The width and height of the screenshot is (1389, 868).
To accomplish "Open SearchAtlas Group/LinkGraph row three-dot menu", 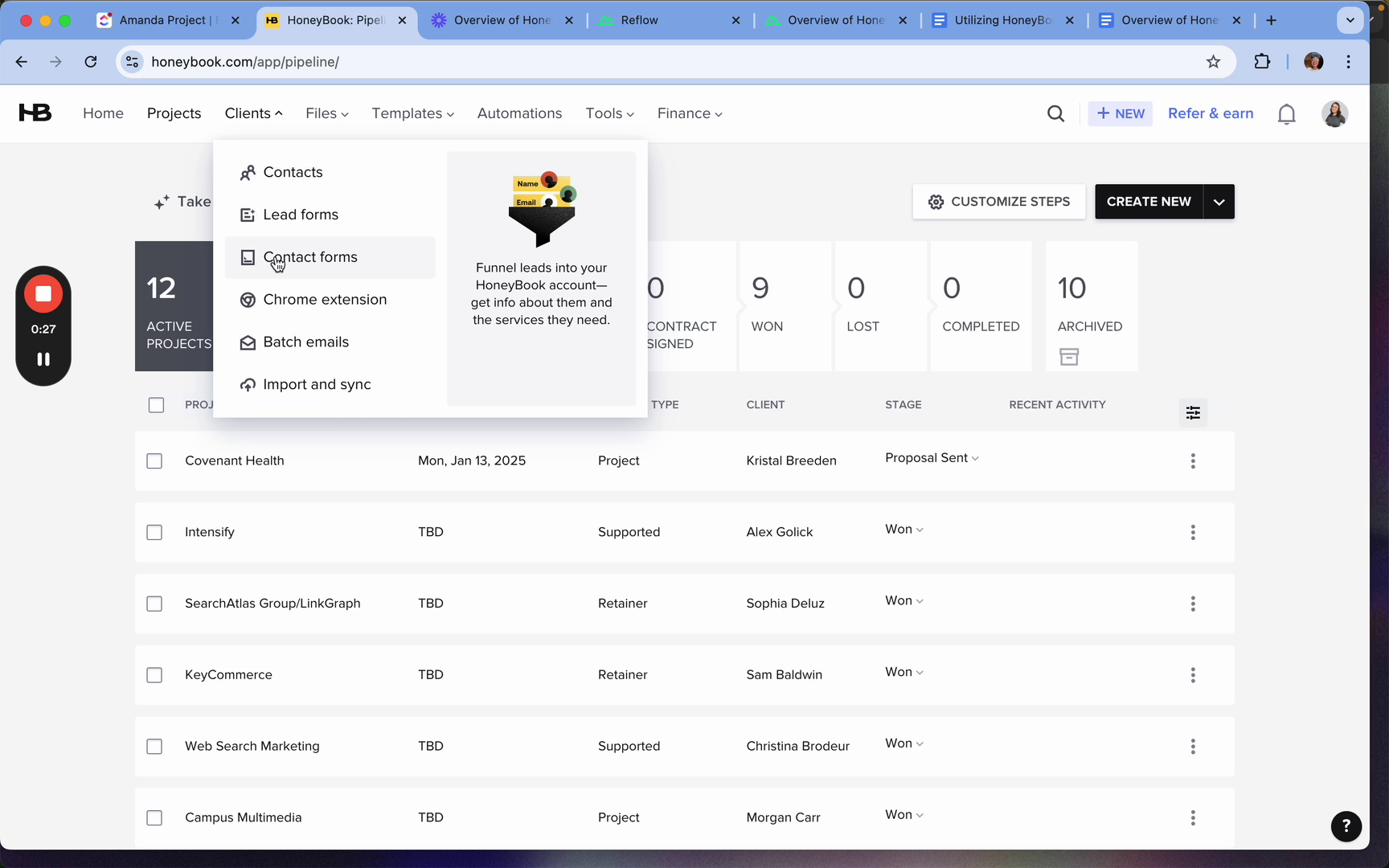I will 1193,604.
